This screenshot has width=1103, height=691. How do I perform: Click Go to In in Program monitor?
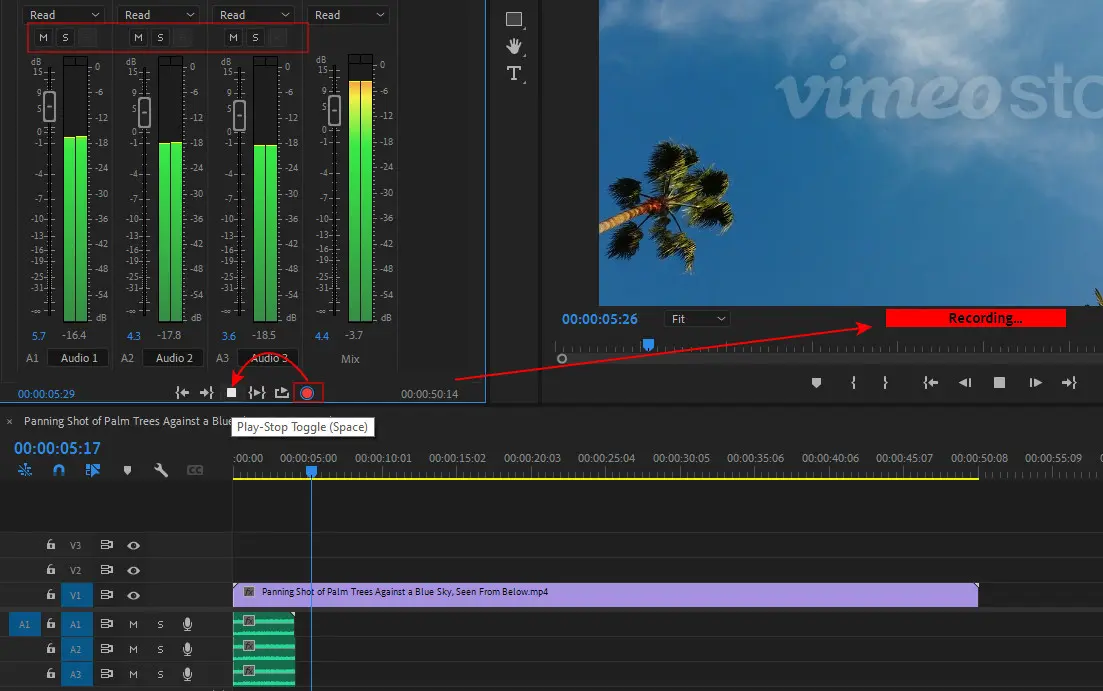(x=930, y=383)
